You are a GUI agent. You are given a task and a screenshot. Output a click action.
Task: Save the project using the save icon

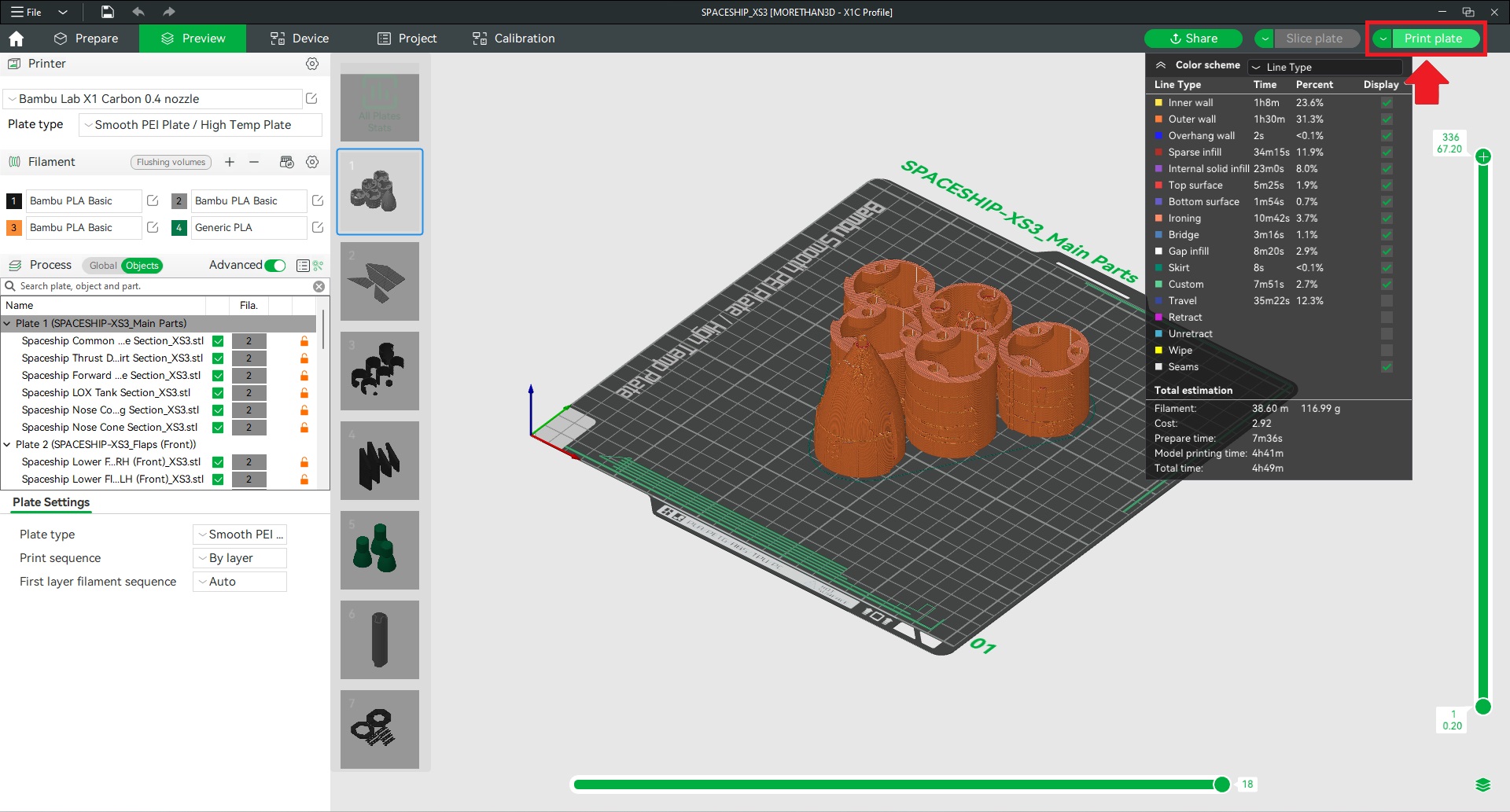[x=107, y=12]
